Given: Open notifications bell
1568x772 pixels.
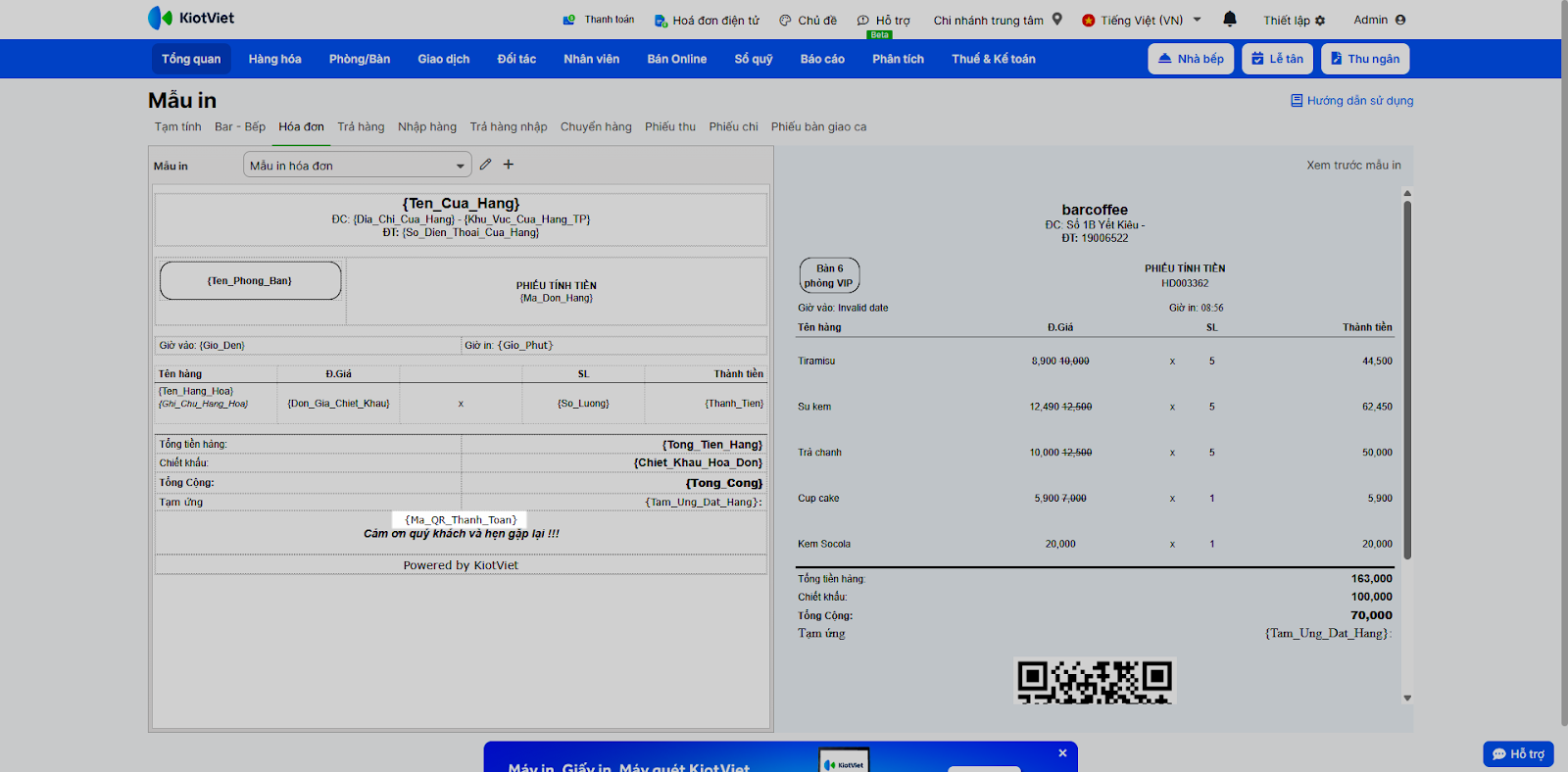Looking at the screenshot, I should (1230, 19).
